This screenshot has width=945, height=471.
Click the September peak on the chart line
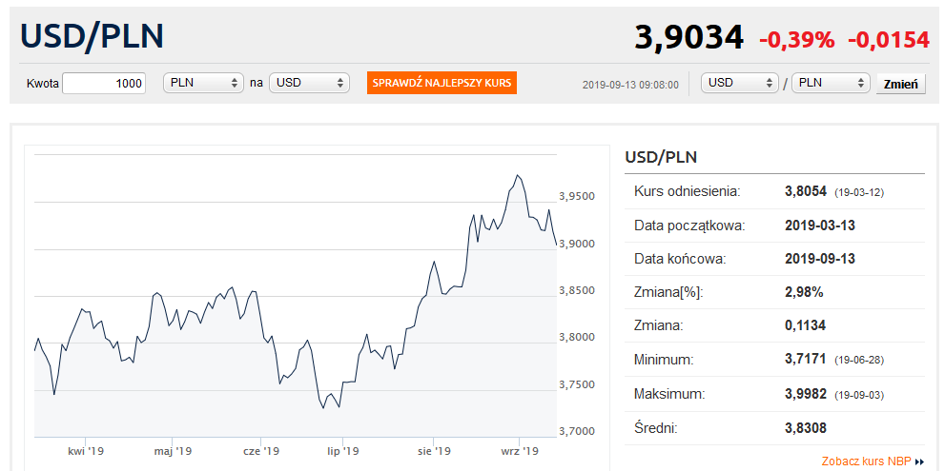pos(518,175)
